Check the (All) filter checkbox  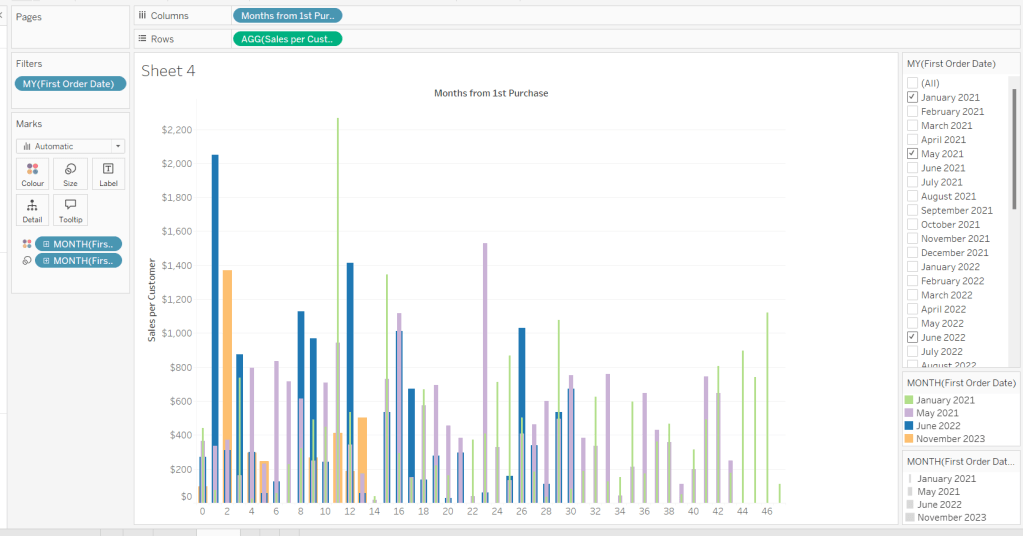pyautogui.click(x=912, y=83)
